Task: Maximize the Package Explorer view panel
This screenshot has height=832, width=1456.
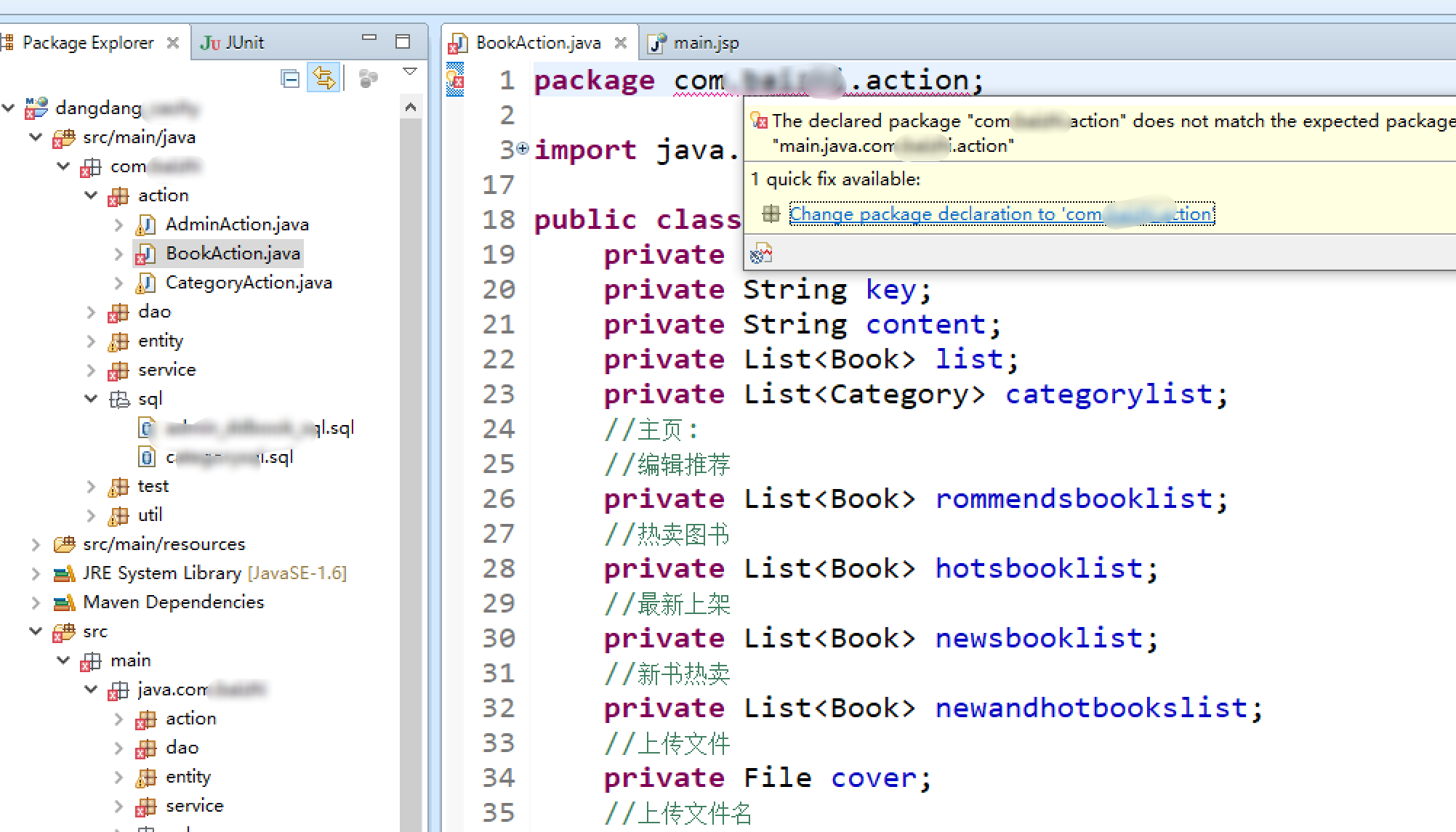Action: click(x=403, y=41)
